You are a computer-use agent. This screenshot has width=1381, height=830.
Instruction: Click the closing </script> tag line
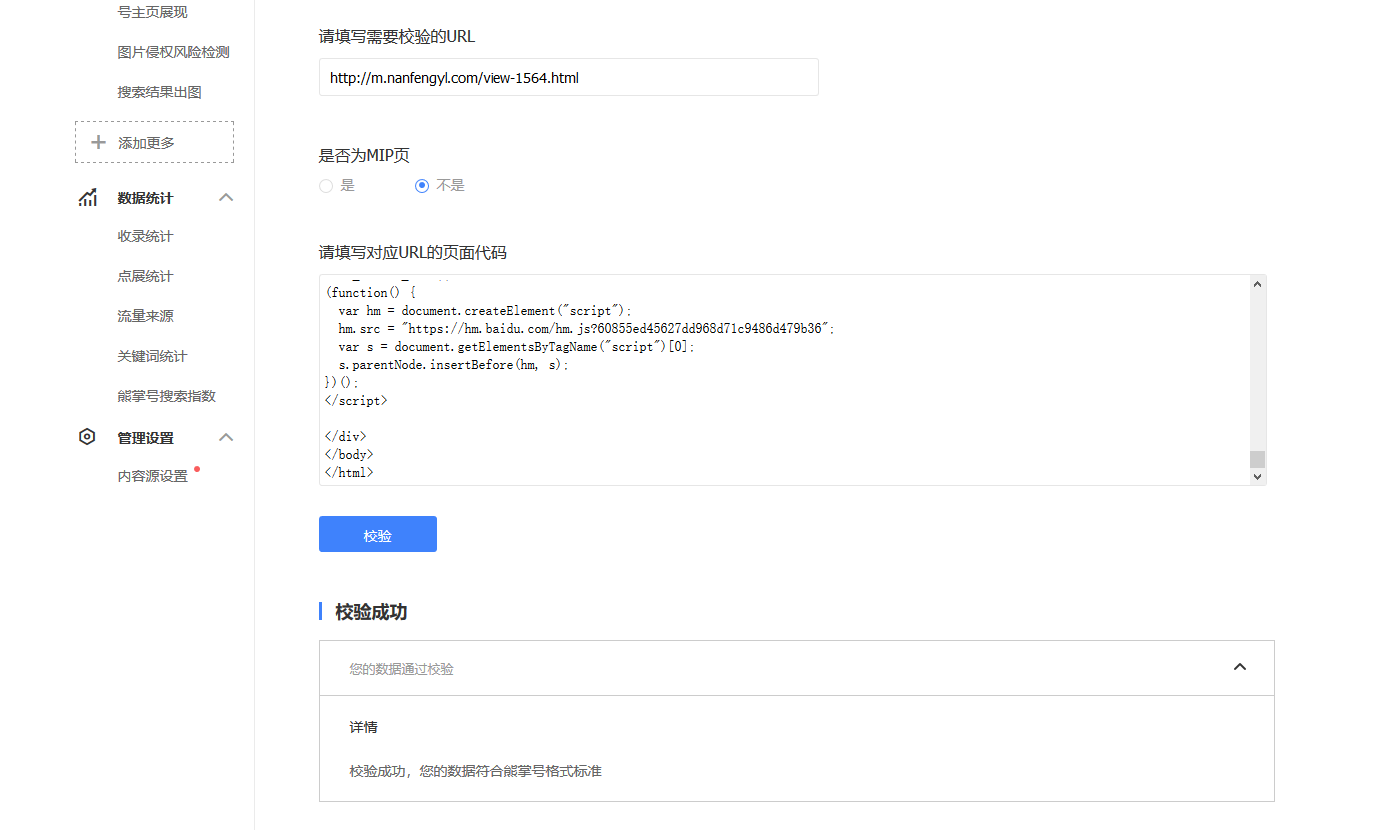356,400
